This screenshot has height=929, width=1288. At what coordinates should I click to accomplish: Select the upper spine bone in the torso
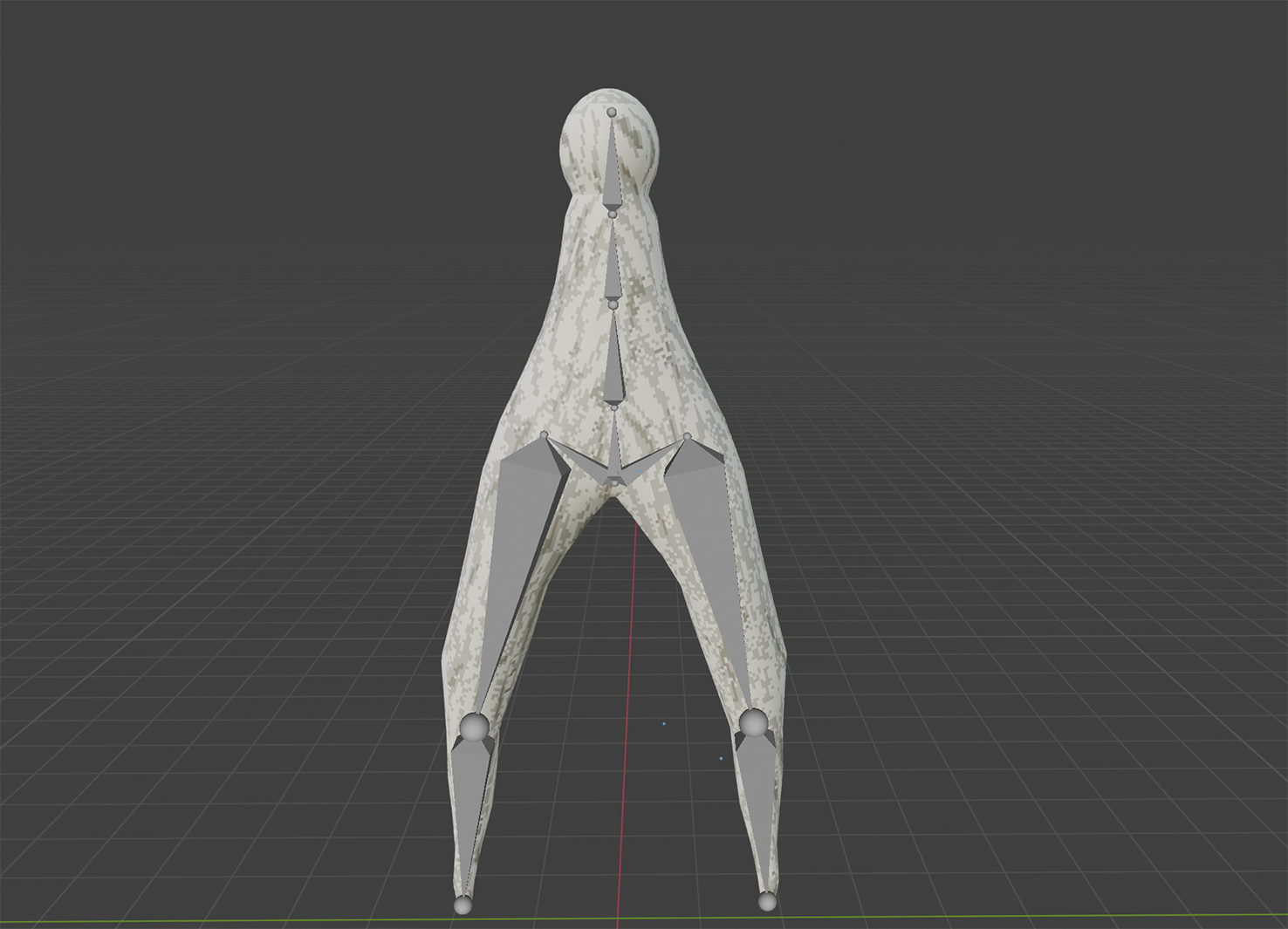[613, 362]
